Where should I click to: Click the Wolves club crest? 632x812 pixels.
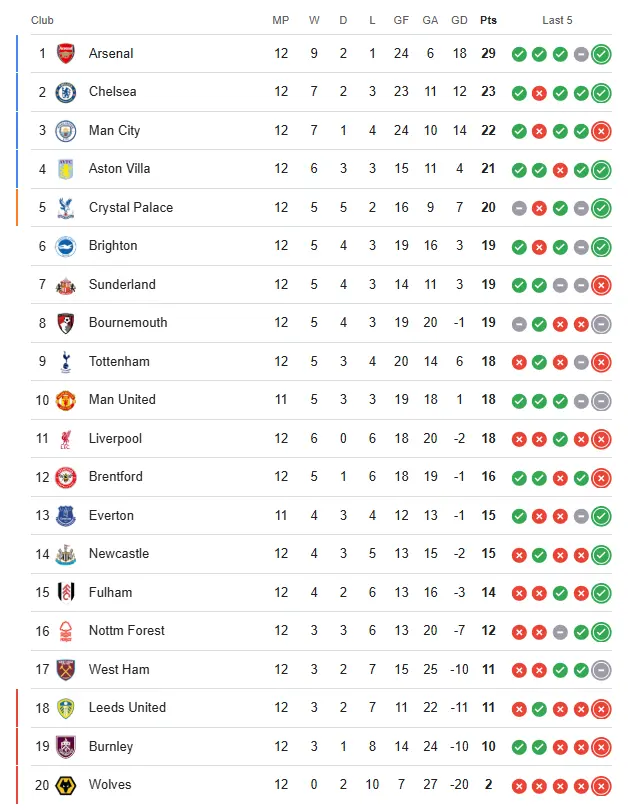tap(66, 785)
